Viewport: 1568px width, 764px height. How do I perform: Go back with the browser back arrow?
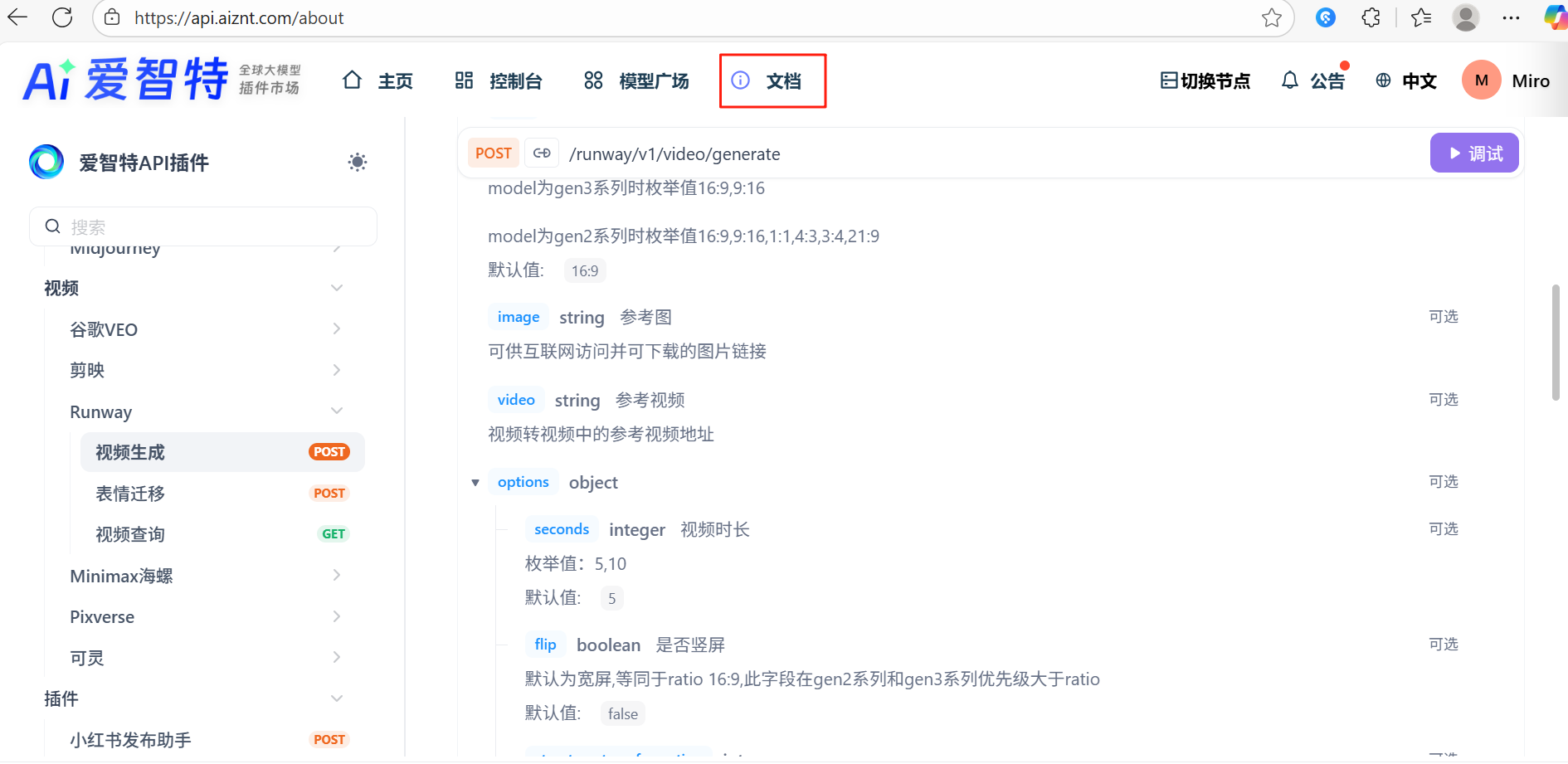[x=17, y=17]
